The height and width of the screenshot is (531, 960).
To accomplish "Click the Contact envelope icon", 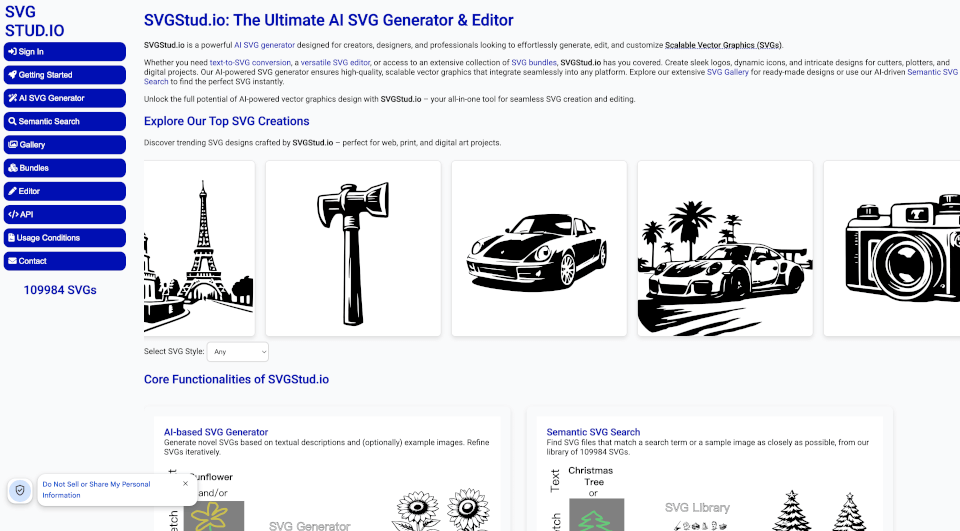I will [x=12, y=261].
